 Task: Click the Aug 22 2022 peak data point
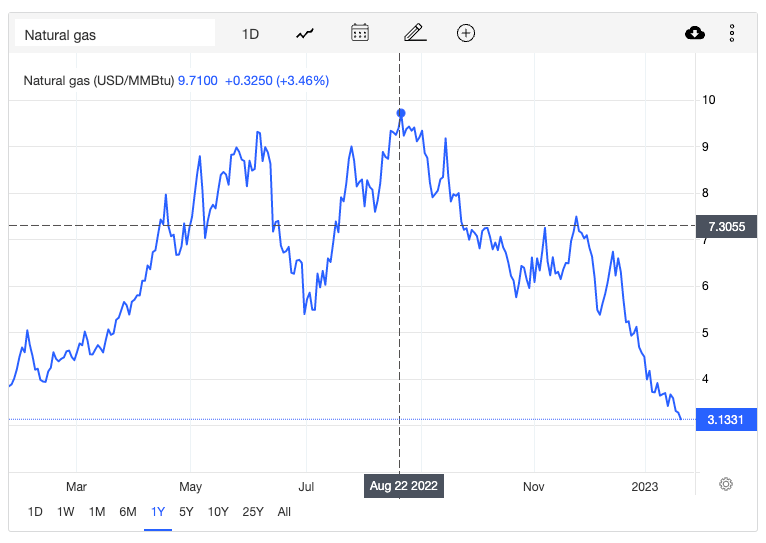click(x=400, y=113)
